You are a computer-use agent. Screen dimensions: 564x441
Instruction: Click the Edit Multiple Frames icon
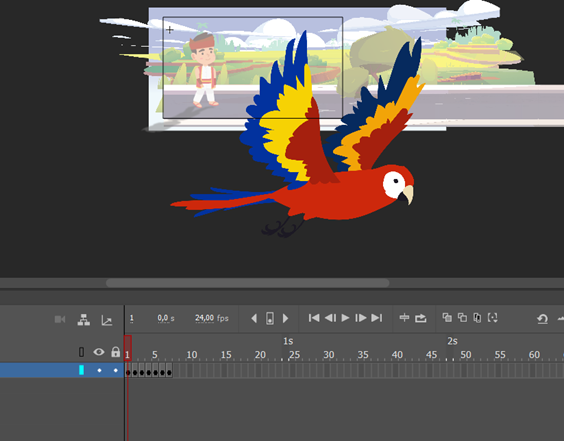(x=477, y=318)
